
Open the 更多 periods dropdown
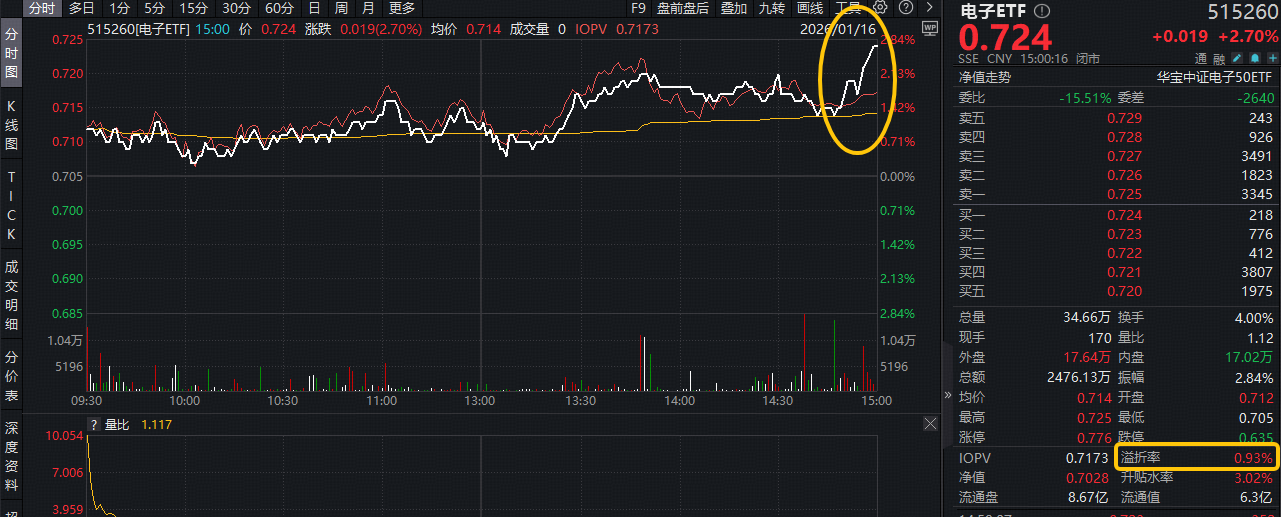click(401, 8)
